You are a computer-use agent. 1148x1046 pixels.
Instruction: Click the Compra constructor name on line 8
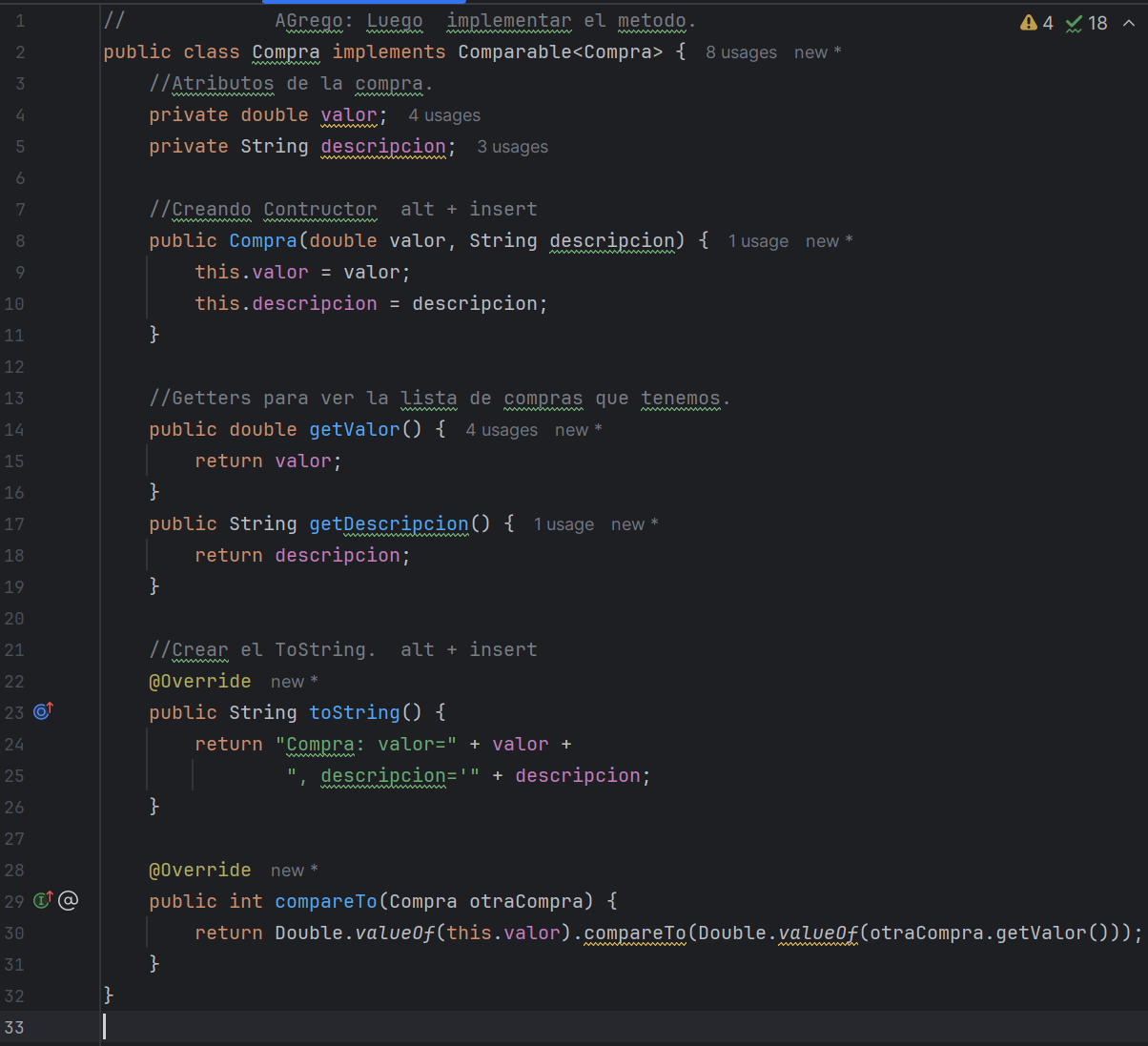pyautogui.click(x=263, y=240)
